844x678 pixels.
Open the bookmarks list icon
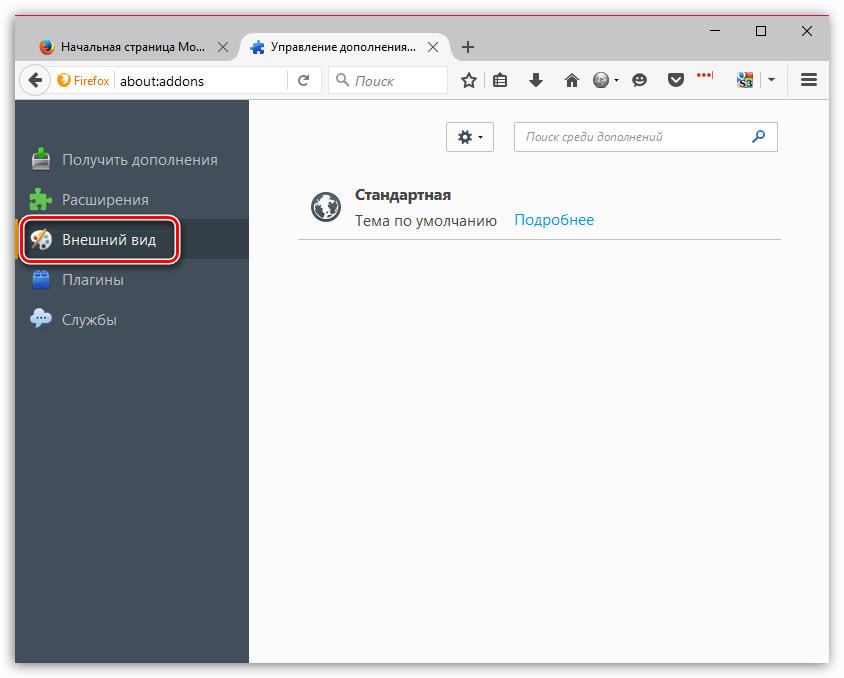coord(501,81)
